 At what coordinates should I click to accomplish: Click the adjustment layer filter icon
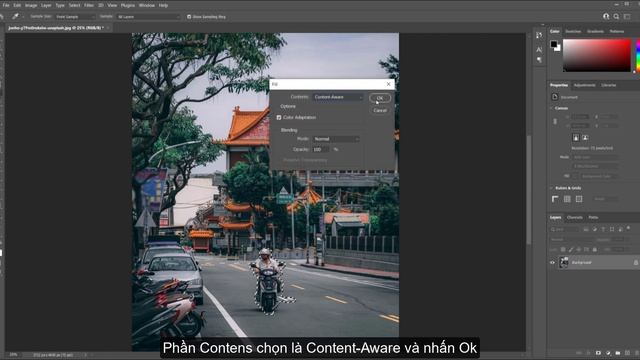(595, 230)
